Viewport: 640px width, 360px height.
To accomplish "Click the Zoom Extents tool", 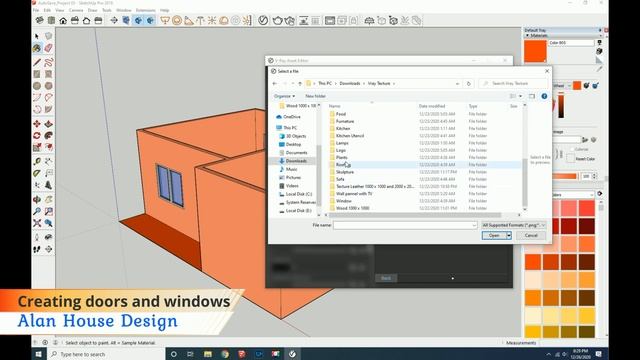I will pyautogui.click(x=37, y=223).
